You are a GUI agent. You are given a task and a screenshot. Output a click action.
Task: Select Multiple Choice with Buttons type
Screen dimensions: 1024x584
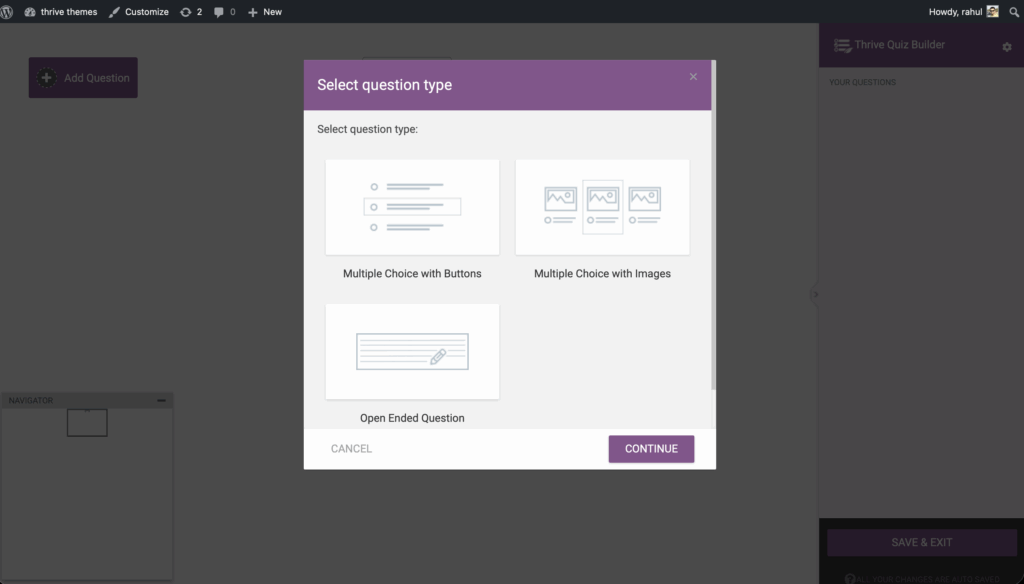tap(412, 208)
